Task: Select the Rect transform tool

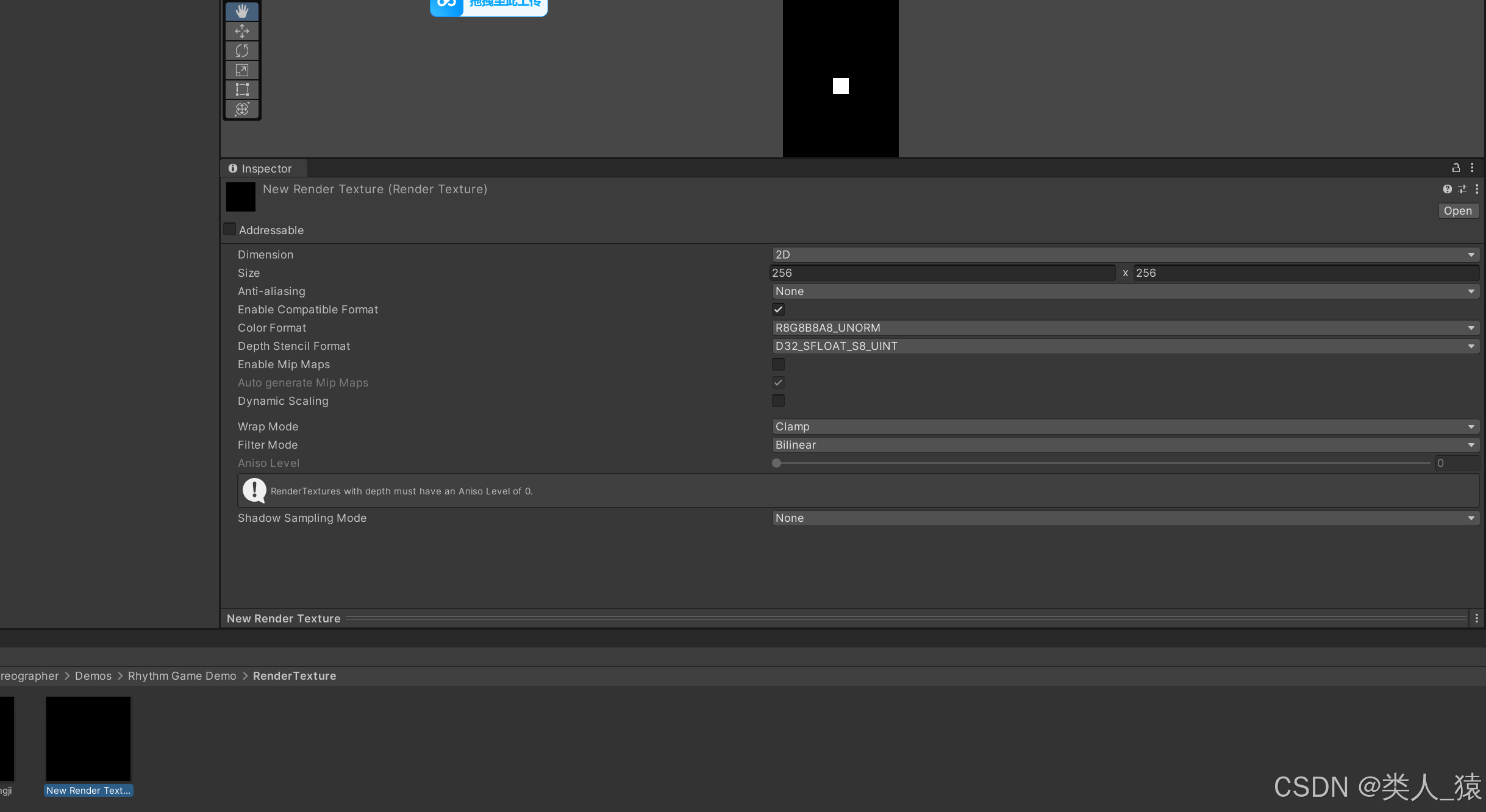Action: point(242,90)
